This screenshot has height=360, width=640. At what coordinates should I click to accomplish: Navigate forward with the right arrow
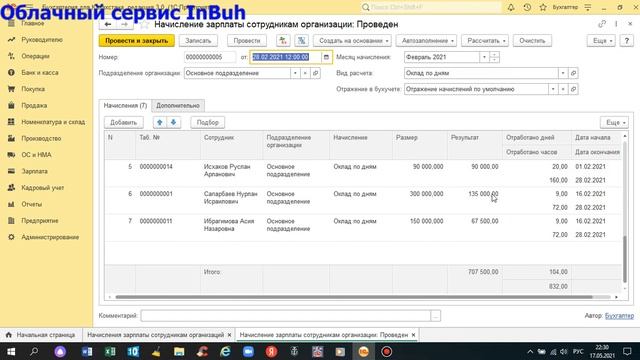point(124,24)
